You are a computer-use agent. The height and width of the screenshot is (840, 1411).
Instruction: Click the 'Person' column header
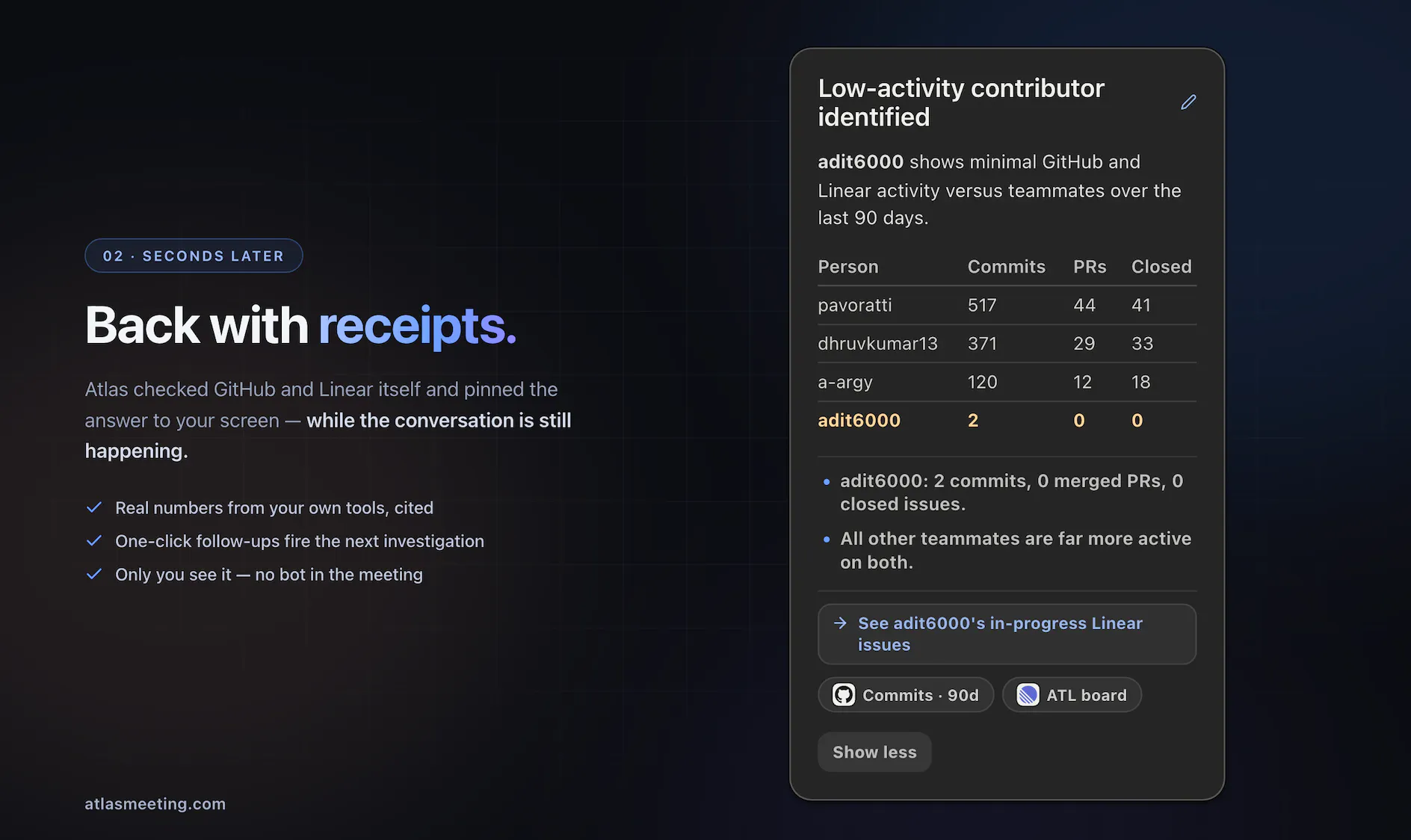pos(848,267)
